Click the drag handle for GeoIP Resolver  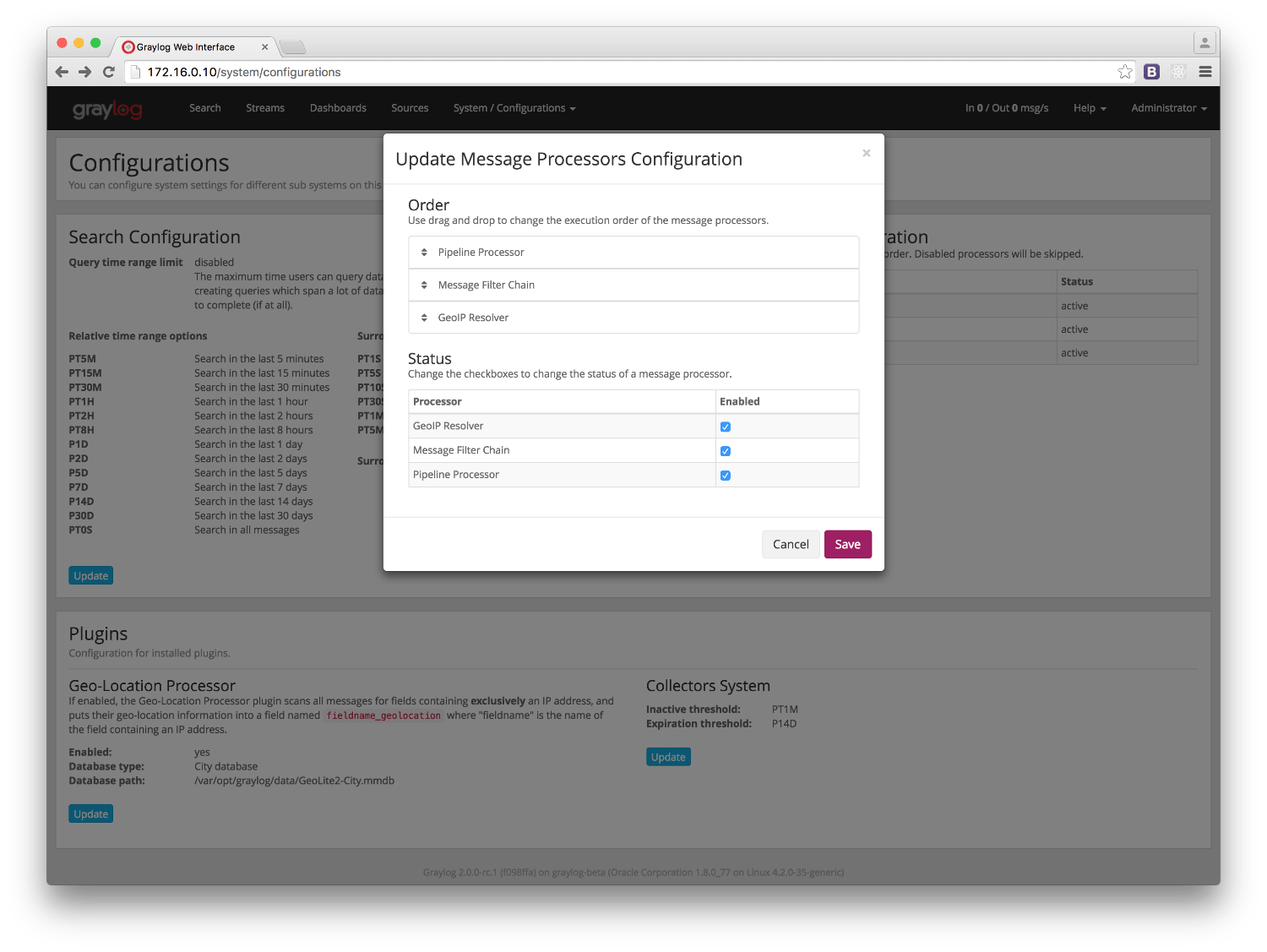(424, 318)
